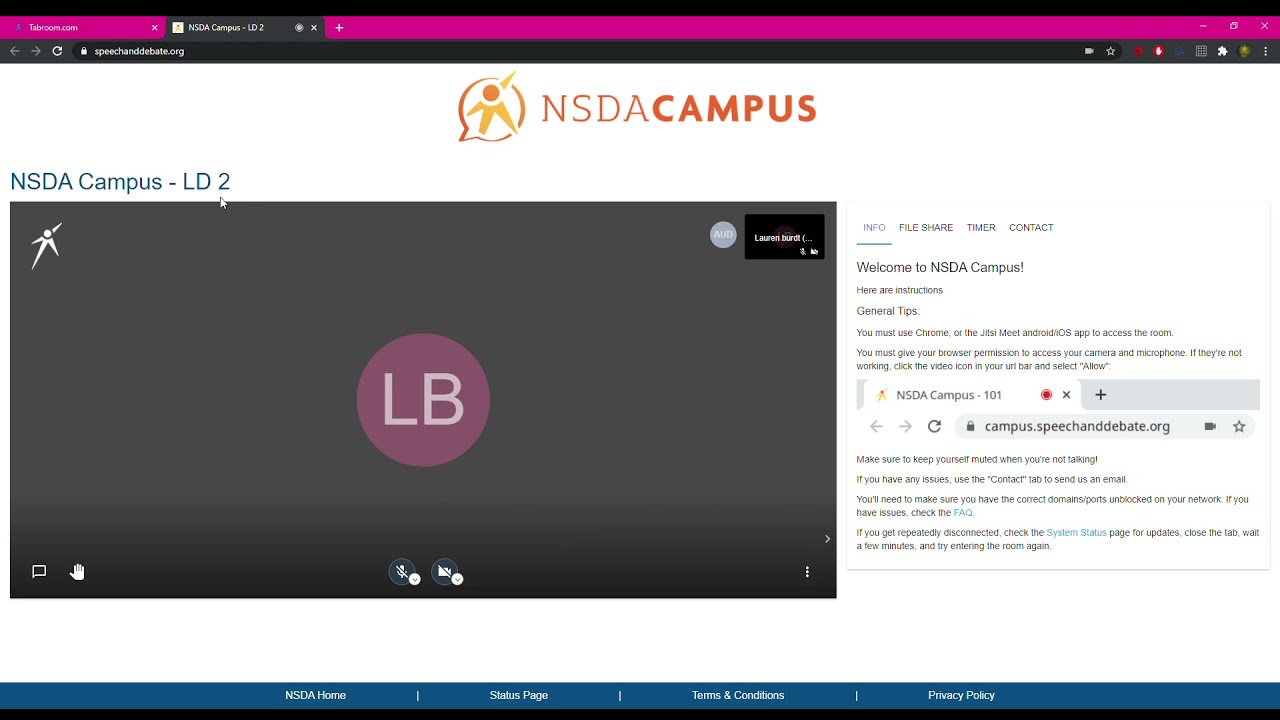Open the System Status link
This screenshot has height=720, width=1280.
(1076, 533)
